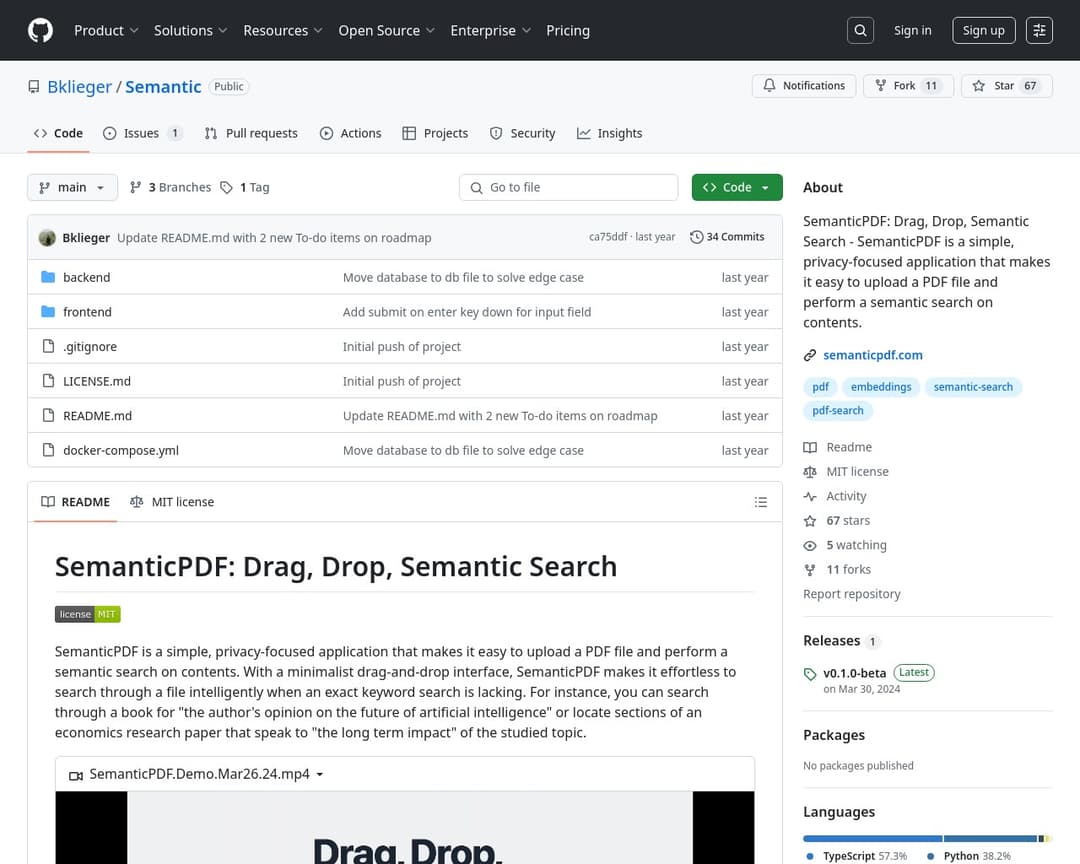Open the Bklieger owner link

pos(79,87)
